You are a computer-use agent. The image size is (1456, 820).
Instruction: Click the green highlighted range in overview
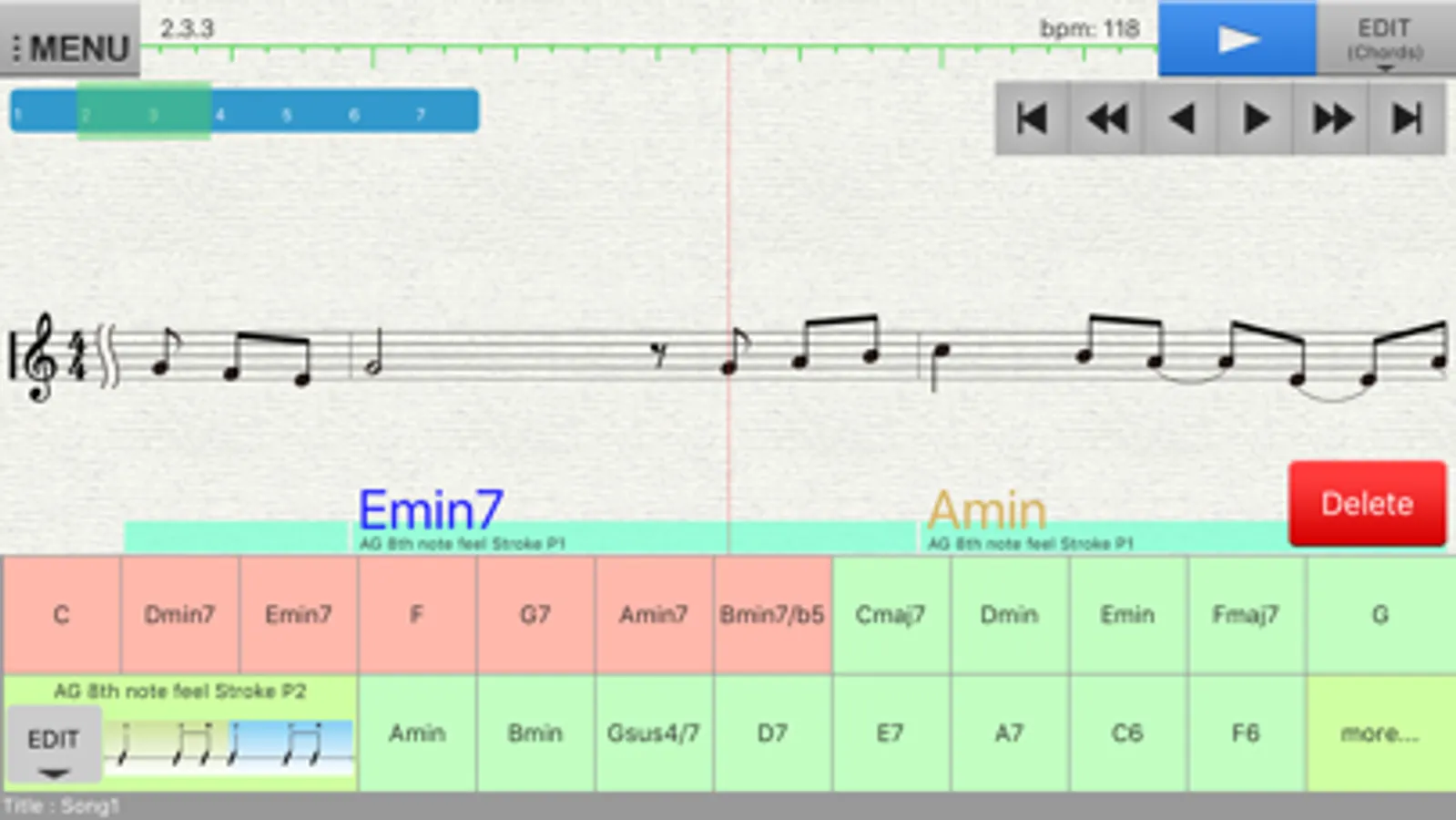tap(144, 111)
